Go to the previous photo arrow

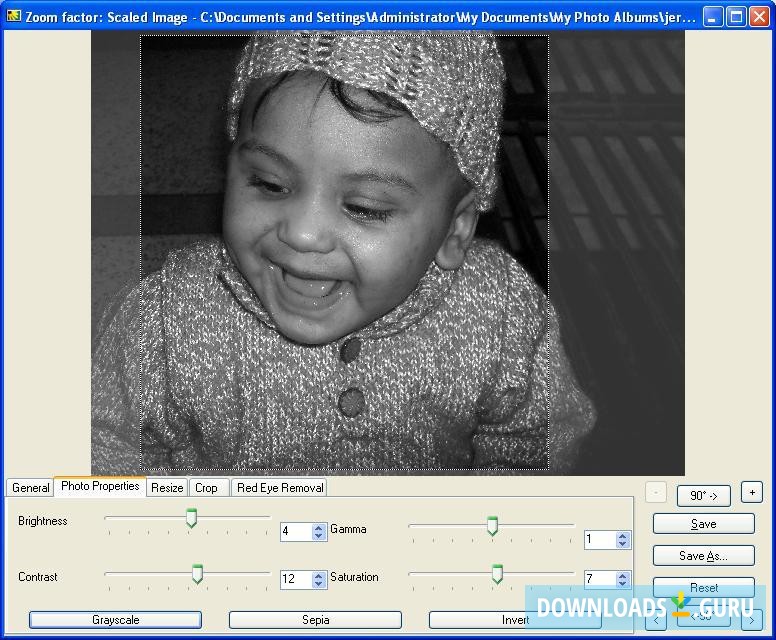point(657,620)
